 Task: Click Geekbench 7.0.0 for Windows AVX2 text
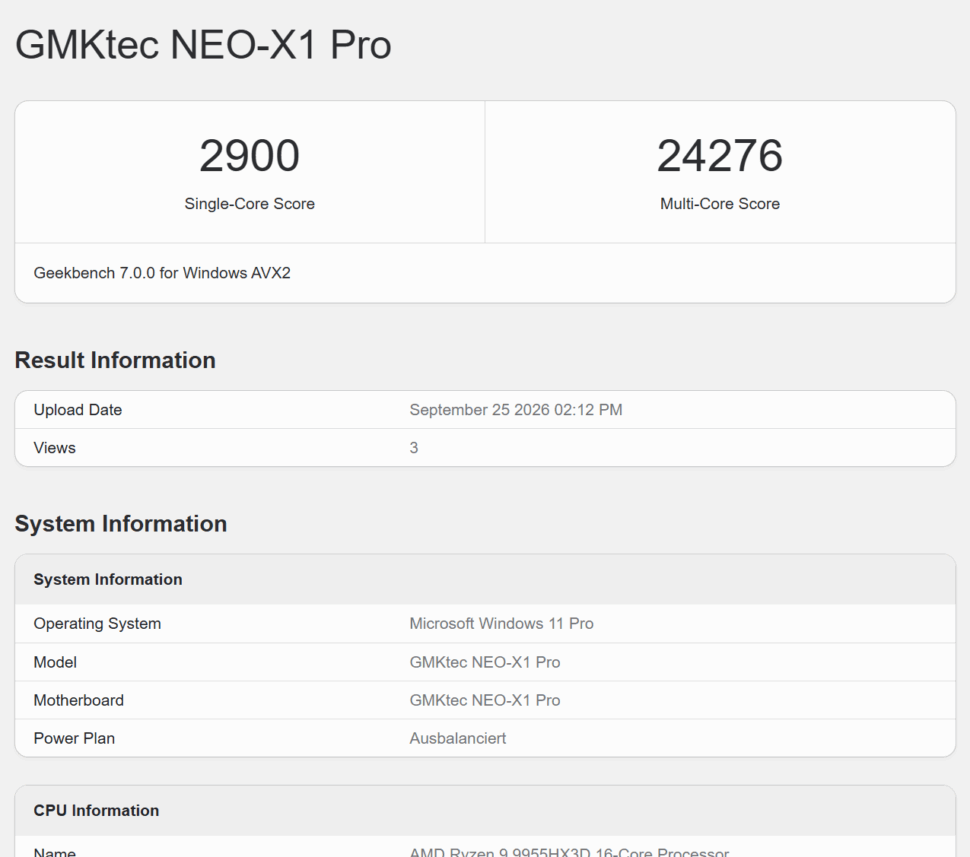point(162,273)
